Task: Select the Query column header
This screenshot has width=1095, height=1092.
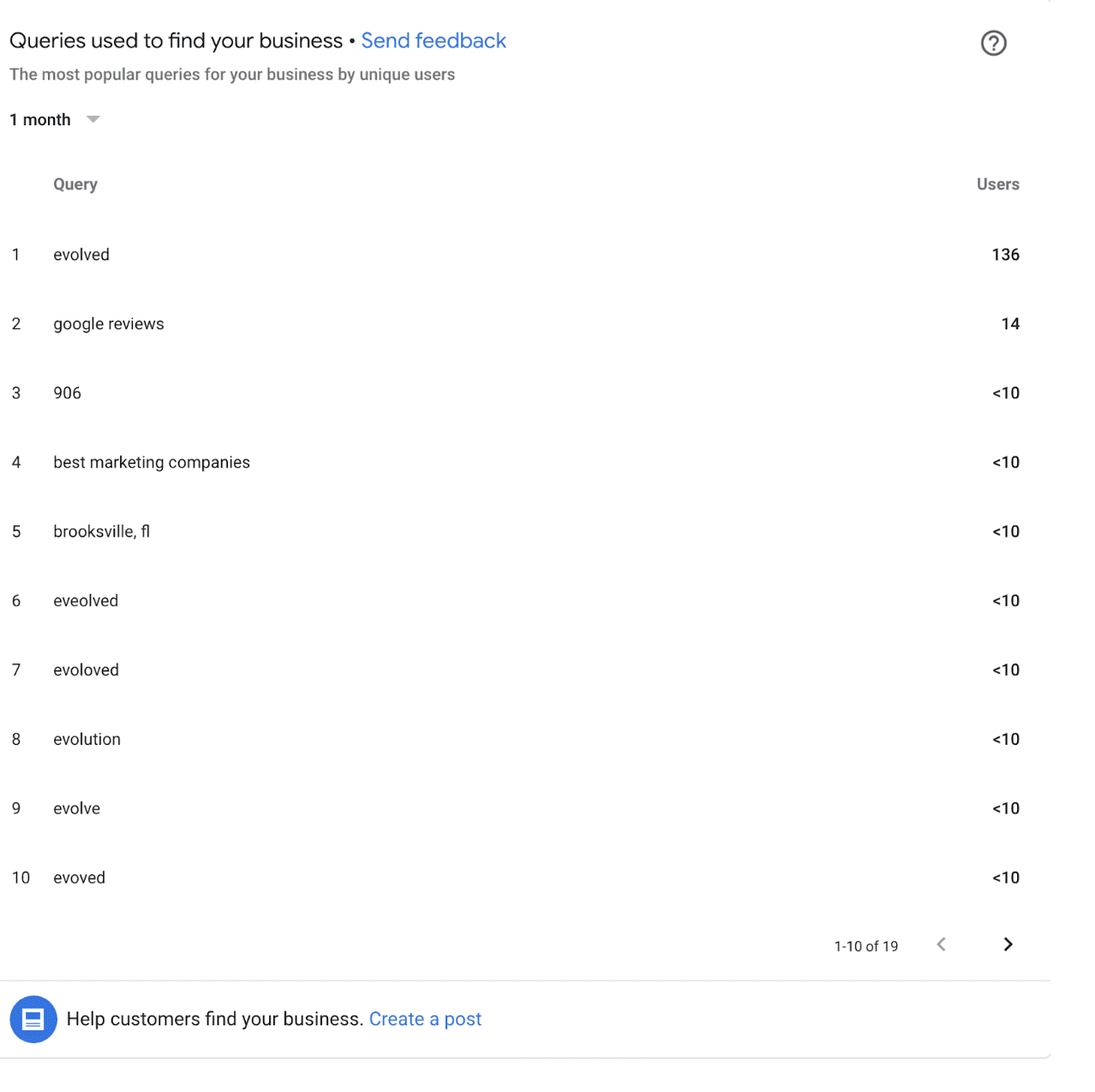Action: pos(75,184)
